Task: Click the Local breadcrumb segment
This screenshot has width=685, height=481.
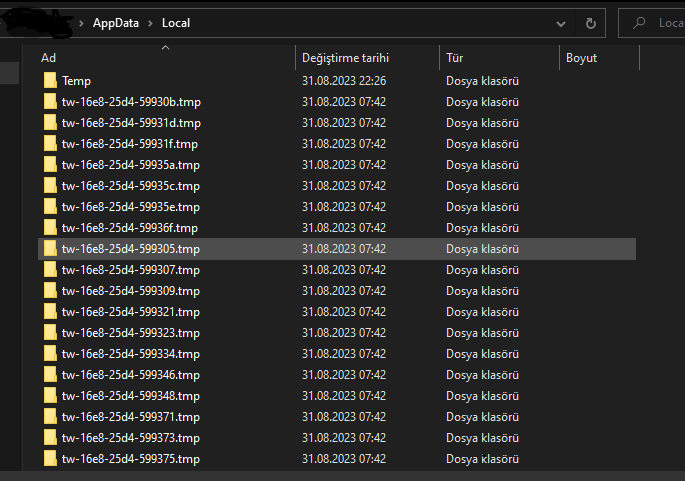Action: [176, 23]
